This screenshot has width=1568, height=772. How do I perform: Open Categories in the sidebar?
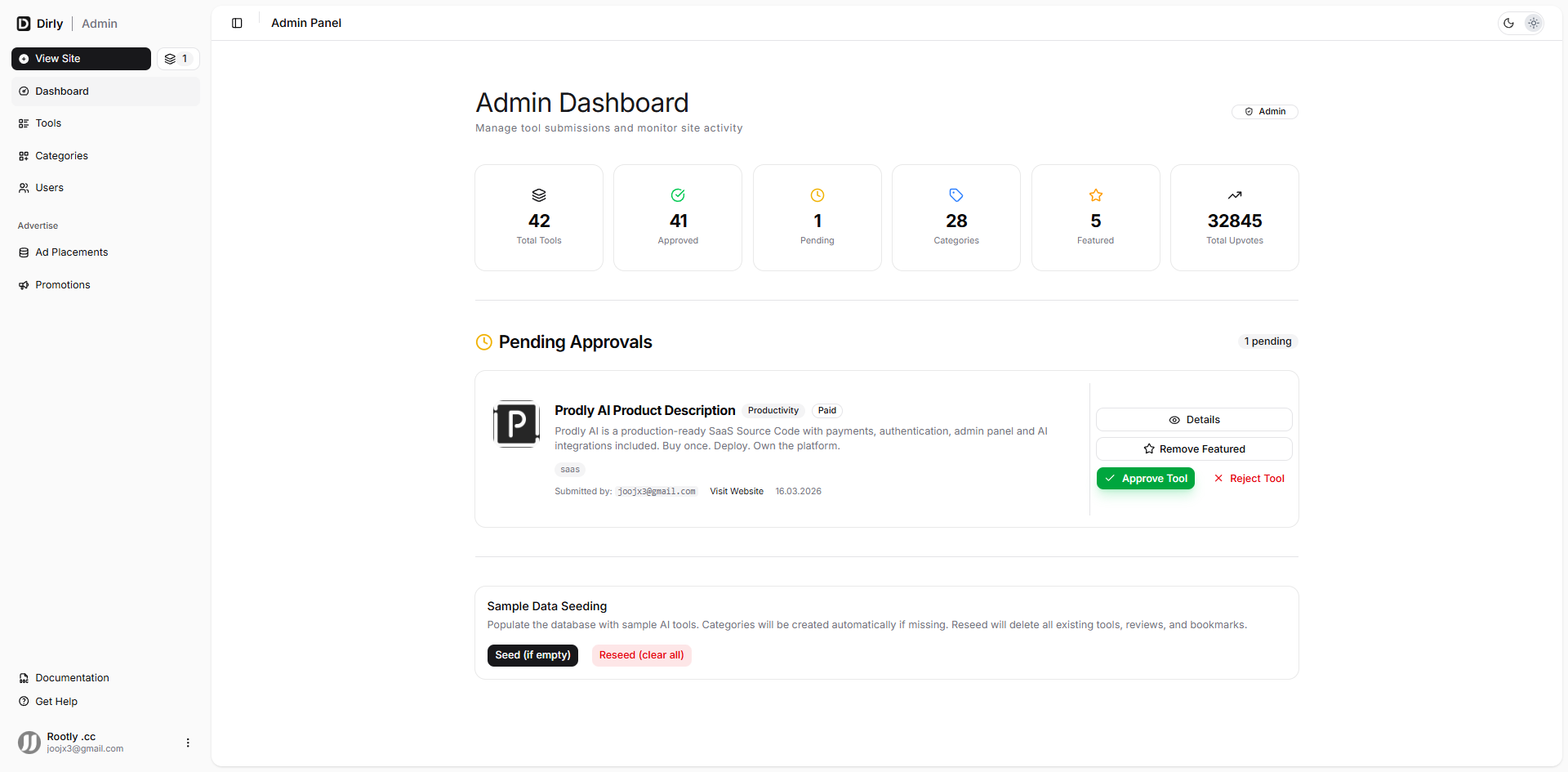(x=61, y=156)
